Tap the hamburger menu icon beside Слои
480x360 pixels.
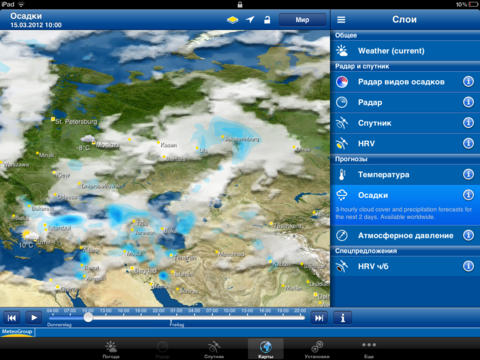tap(341, 20)
